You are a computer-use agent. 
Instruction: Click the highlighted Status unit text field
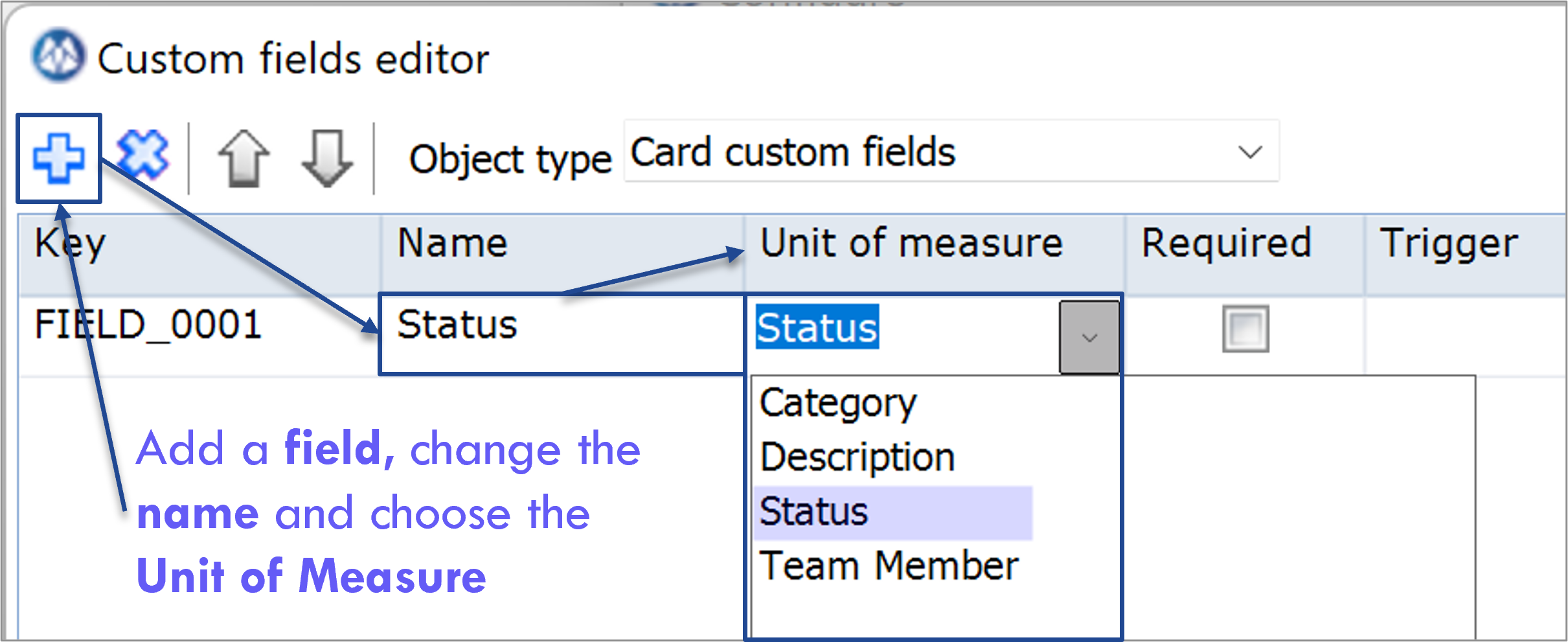click(817, 327)
